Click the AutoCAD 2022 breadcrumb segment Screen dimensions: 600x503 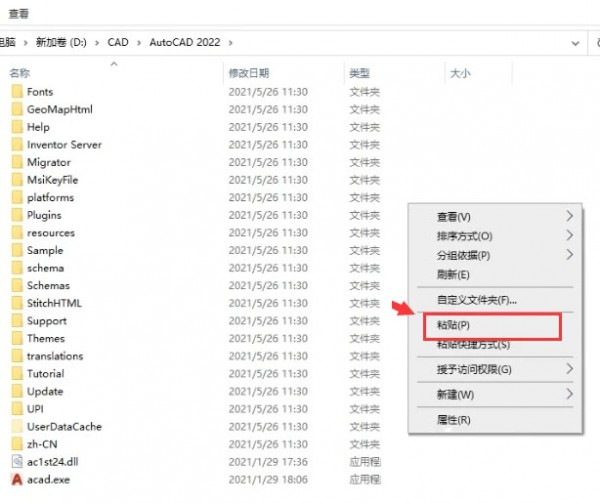pos(185,42)
